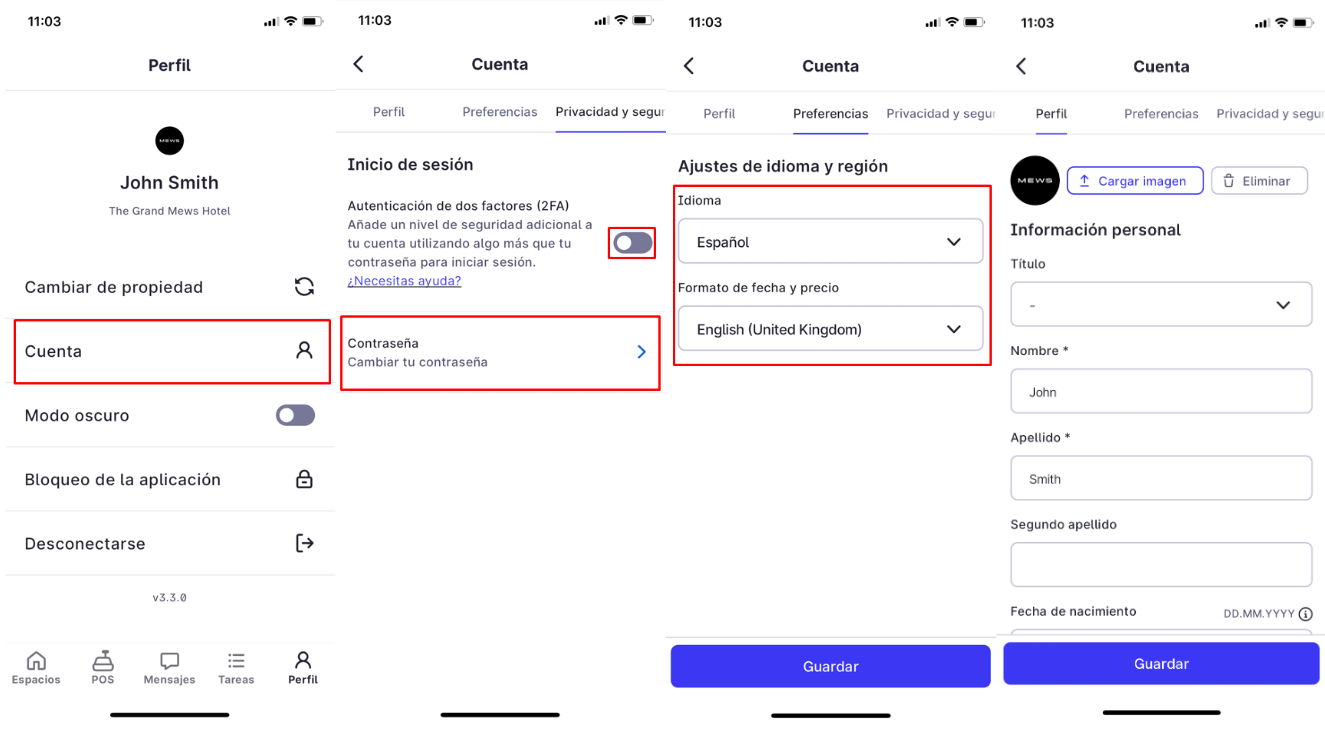This screenshot has height=738, width=1325.
Task: Open Formato de fecha y precio dropdown
Action: [830, 328]
